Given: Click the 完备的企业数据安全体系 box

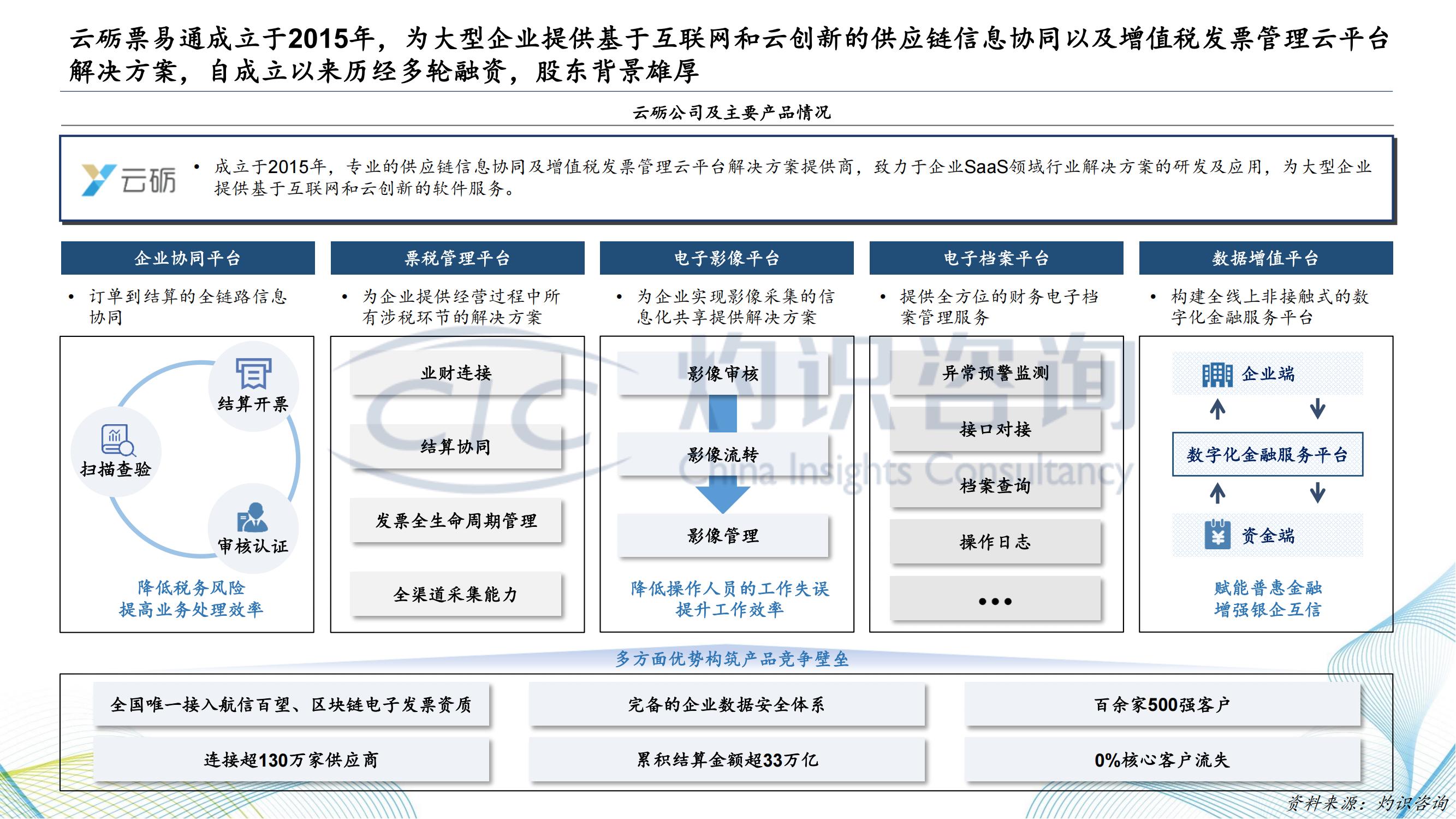Looking at the screenshot, I should click(727, 705).
